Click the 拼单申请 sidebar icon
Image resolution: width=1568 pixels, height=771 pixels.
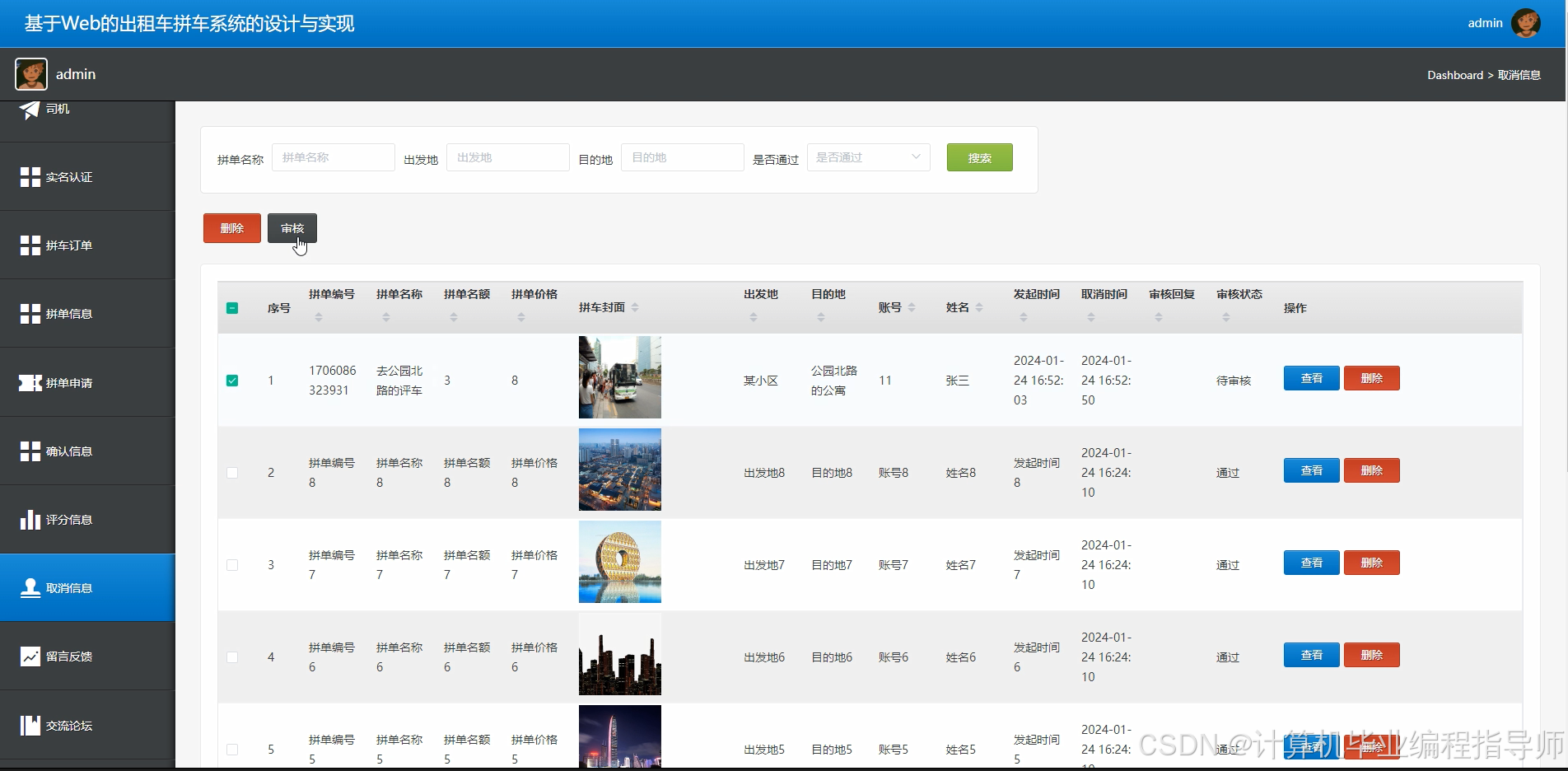[30, 383]
